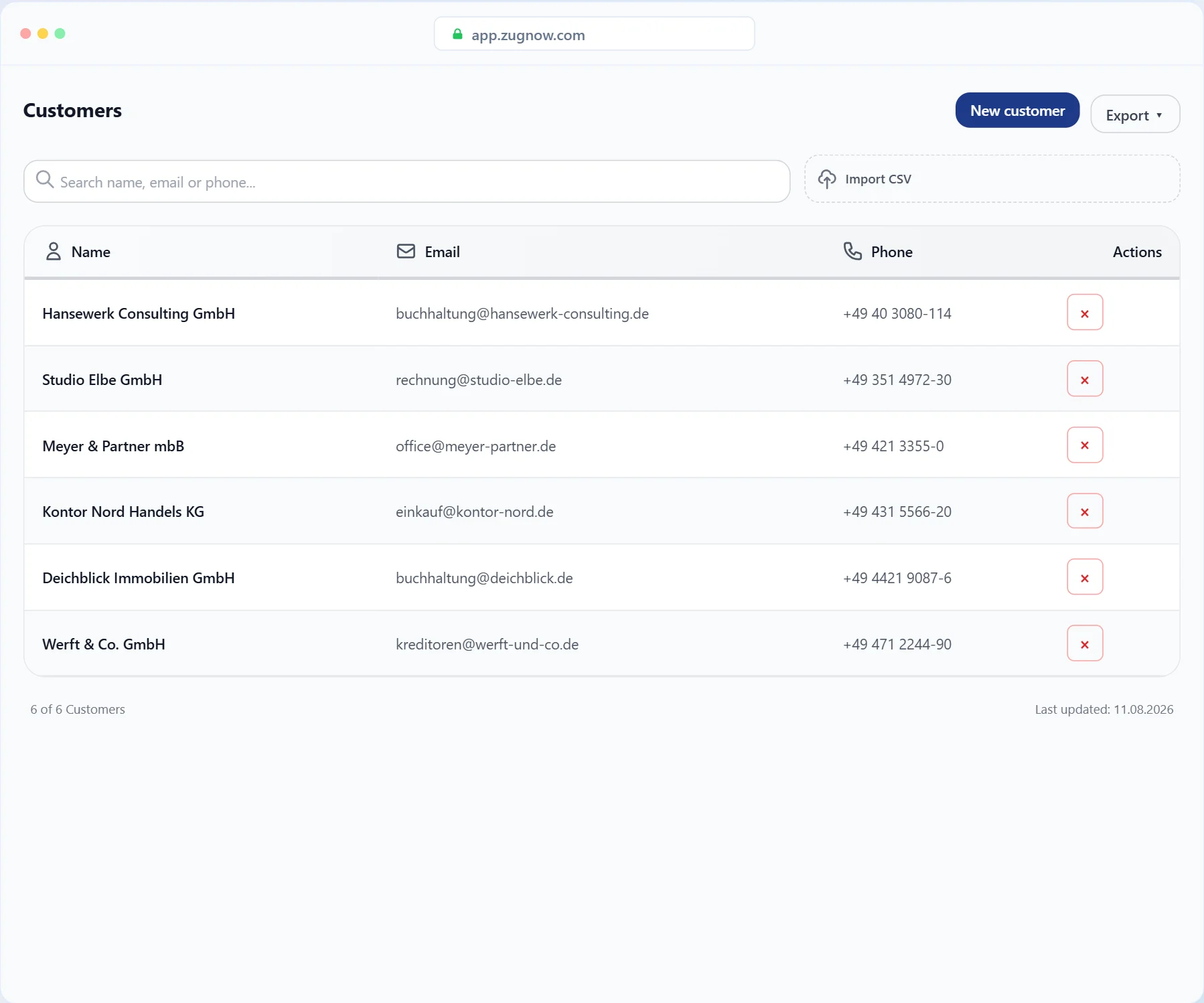This screenshot has height=1003, width=1204.
Task: Click phone number +49 351 4972-30
Action: [897, 380]
